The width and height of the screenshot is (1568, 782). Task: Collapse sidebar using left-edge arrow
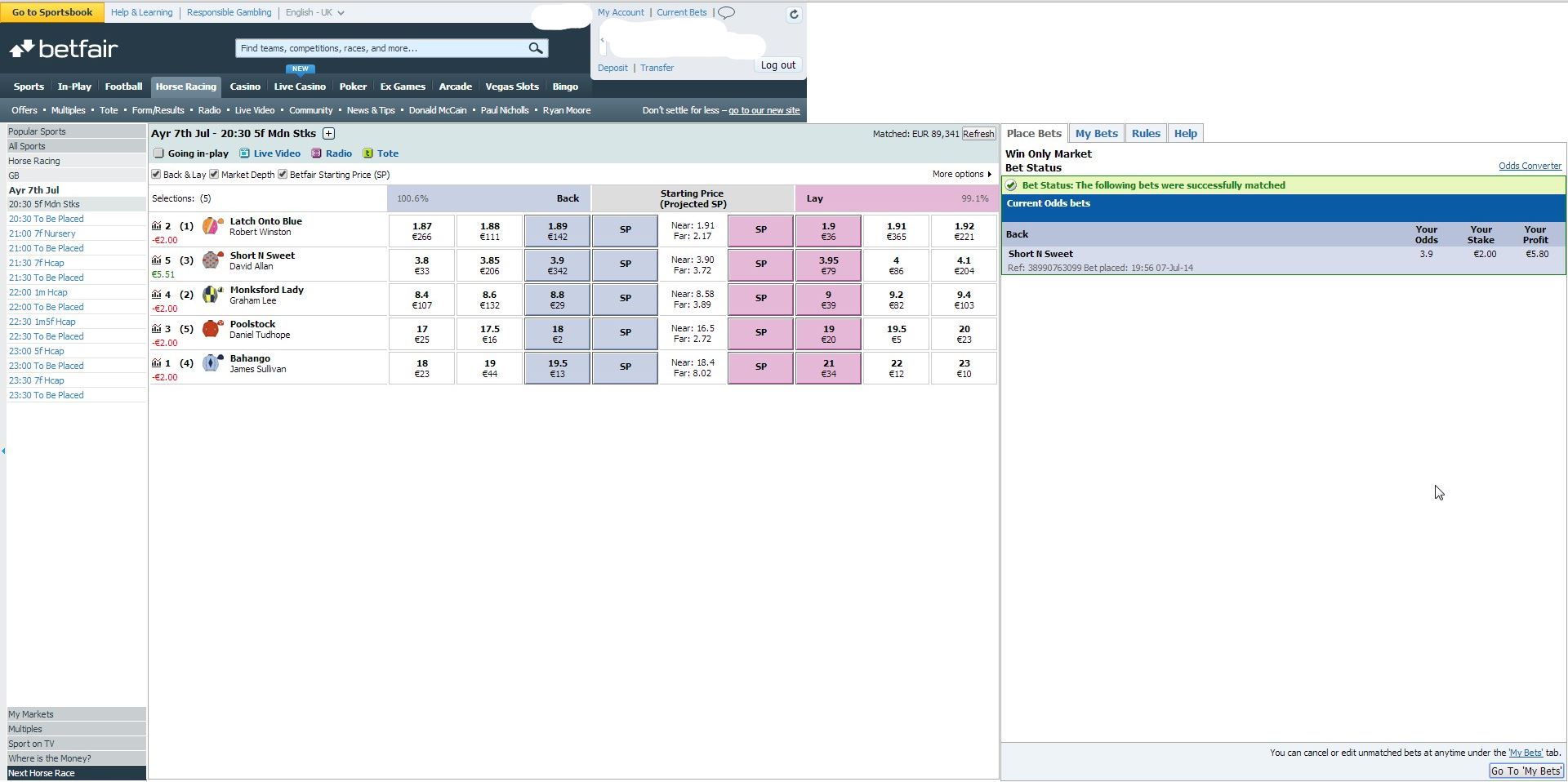tap(3, 451)
